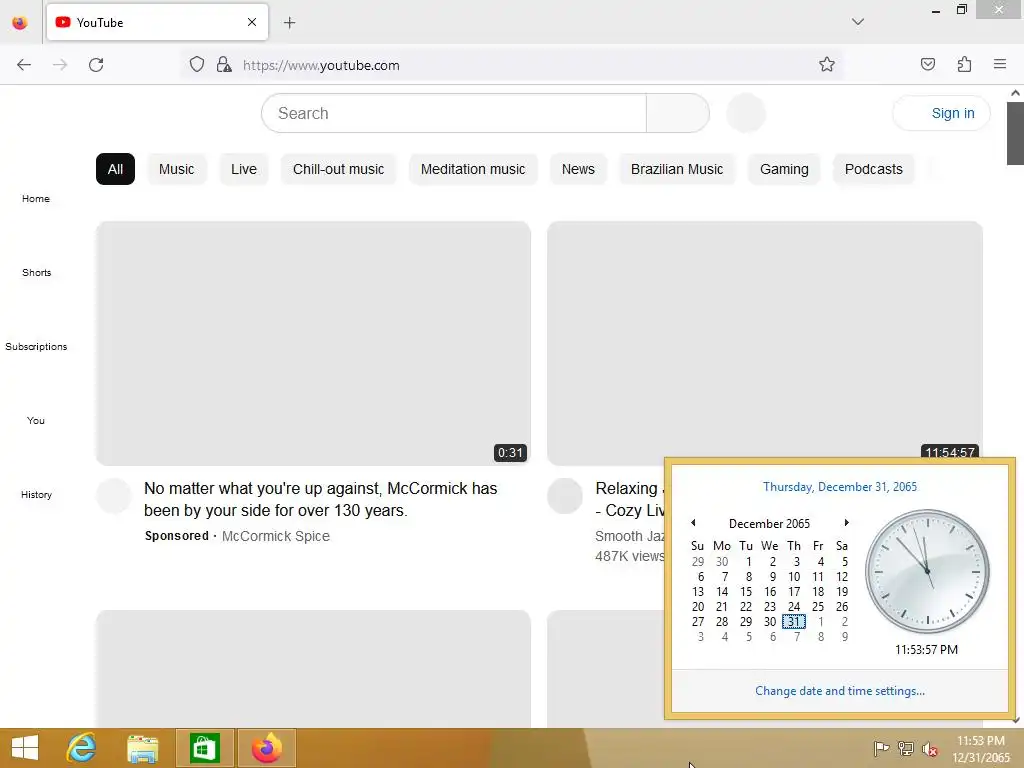Click the Relaxing video channel avatar

(x=565, y=496)
